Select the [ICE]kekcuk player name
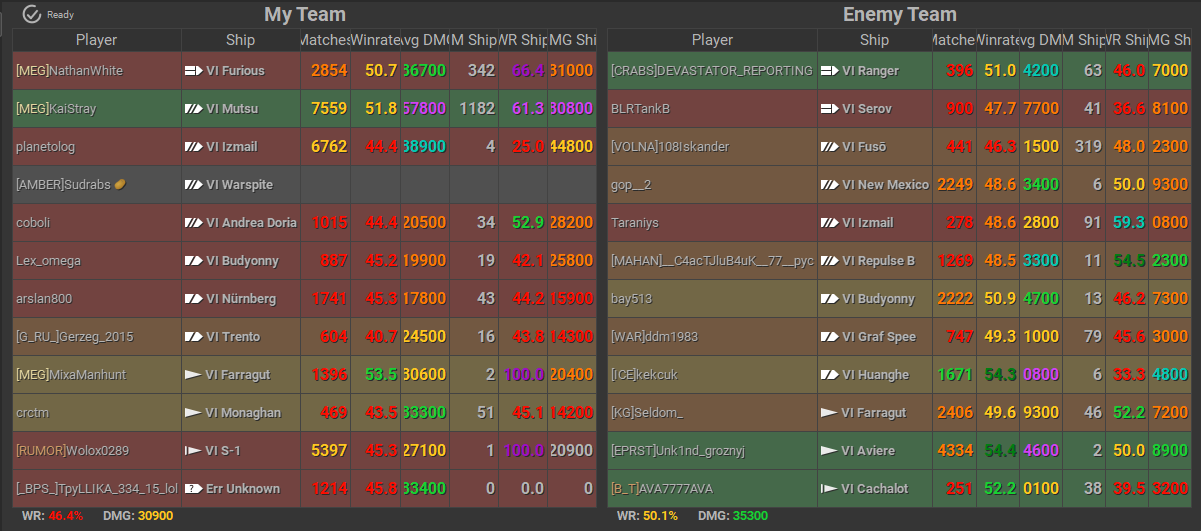Viewport: 1201px width, 531px height. point(644,375)
